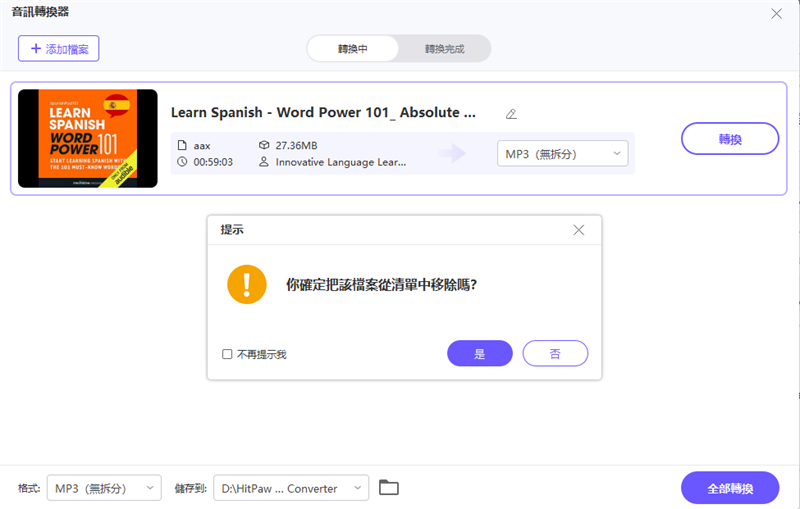Expand the 儲存到 path dropdown
This screenshot has height=509, width=800.
[x=291, y=488]
